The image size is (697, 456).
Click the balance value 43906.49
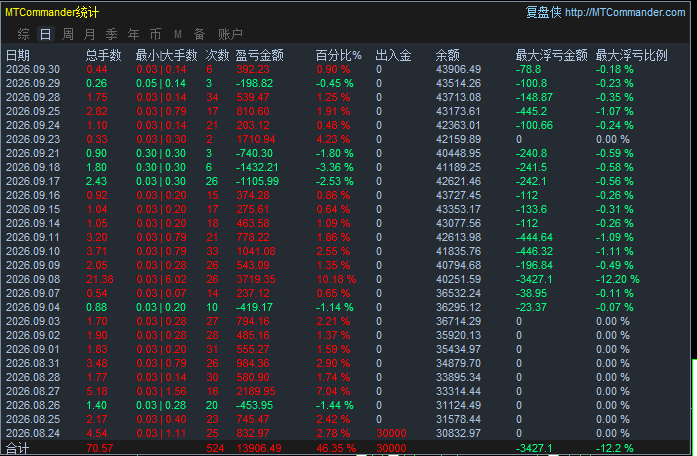pos(459,69)
